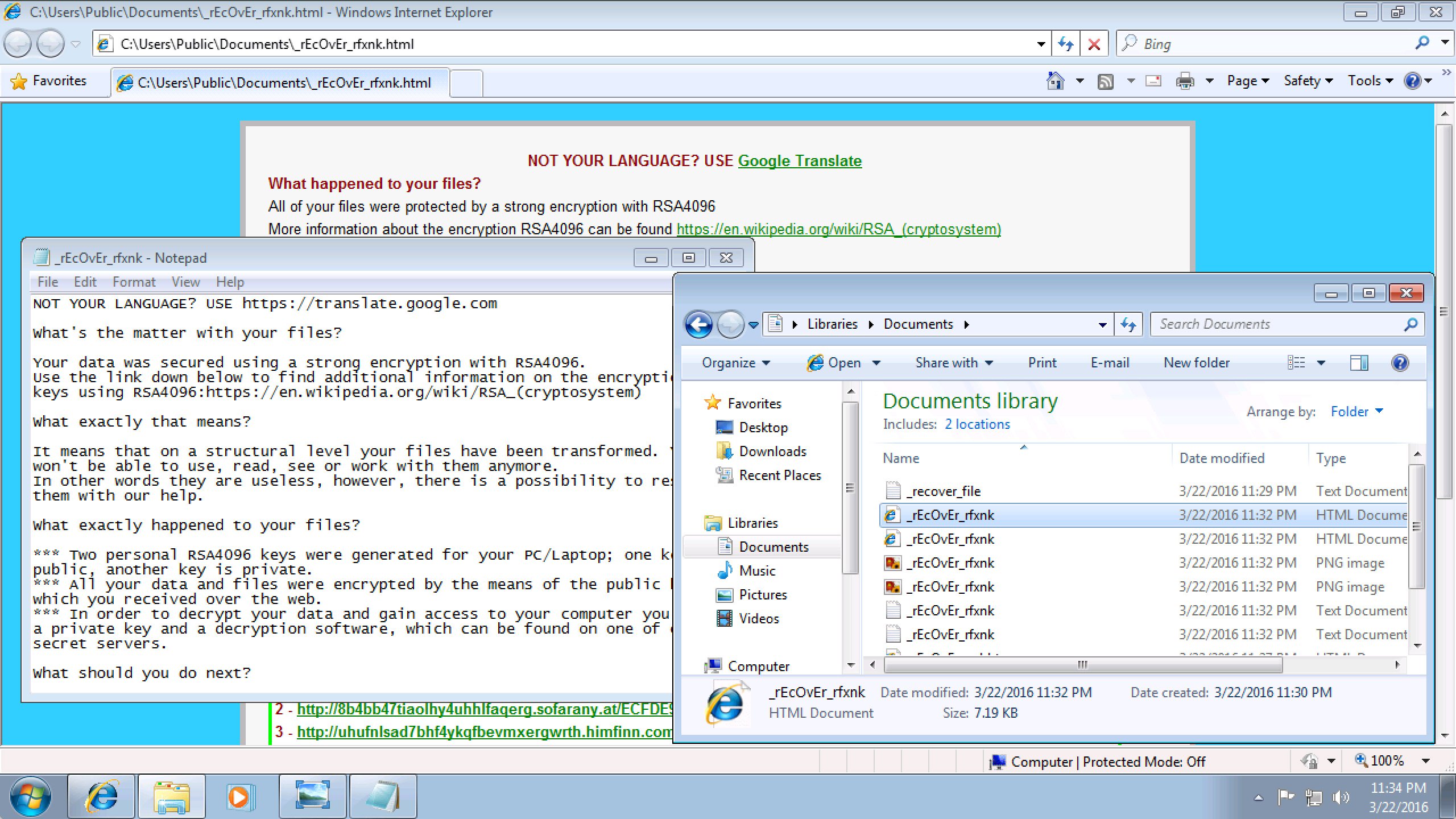
Task: Click the Explorer file list vertical scrollbar thumb
Action: point(1416,527)
